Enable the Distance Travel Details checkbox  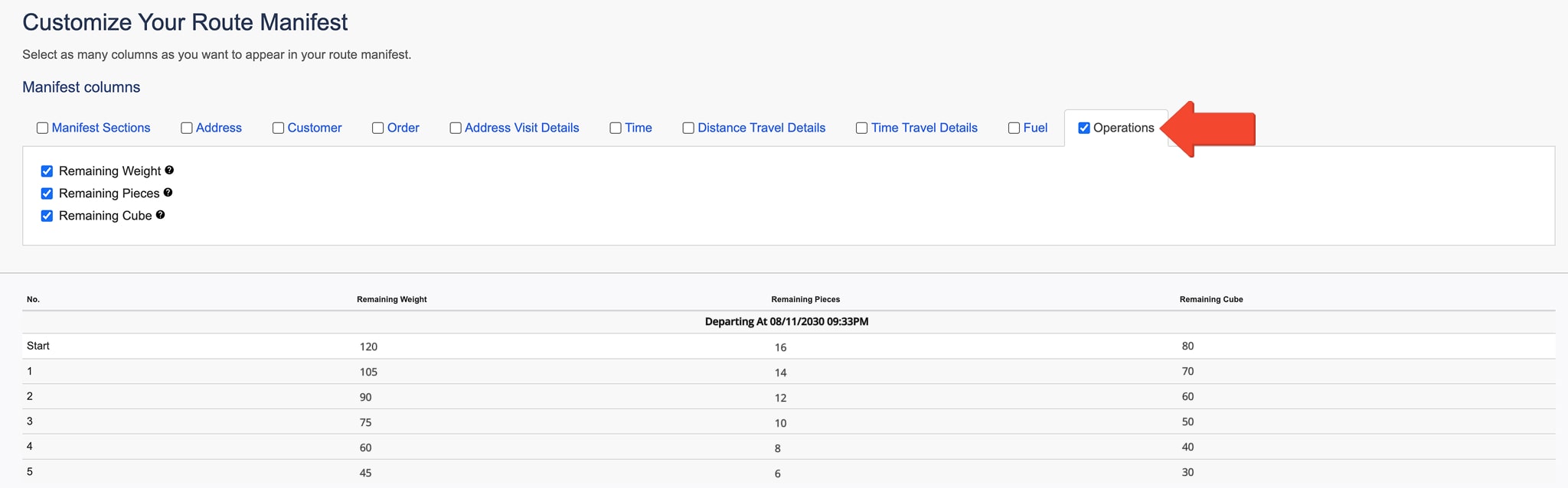click(x=688, y=128)
